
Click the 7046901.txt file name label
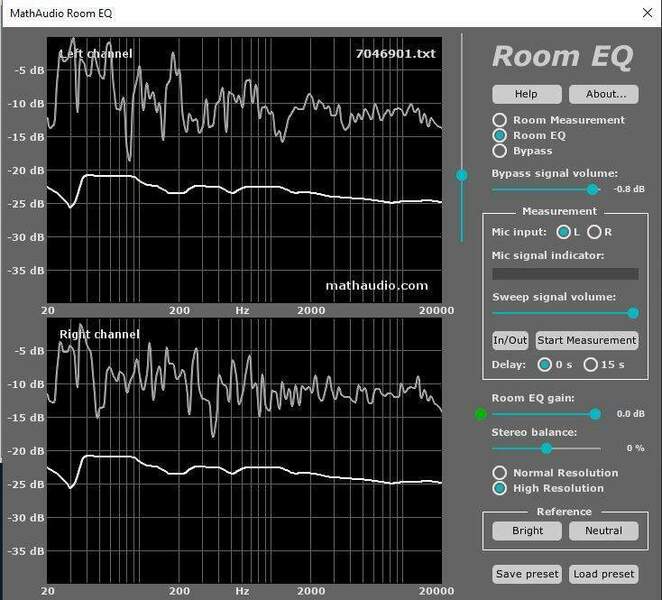pyautogui.click(x=395, y=54)
